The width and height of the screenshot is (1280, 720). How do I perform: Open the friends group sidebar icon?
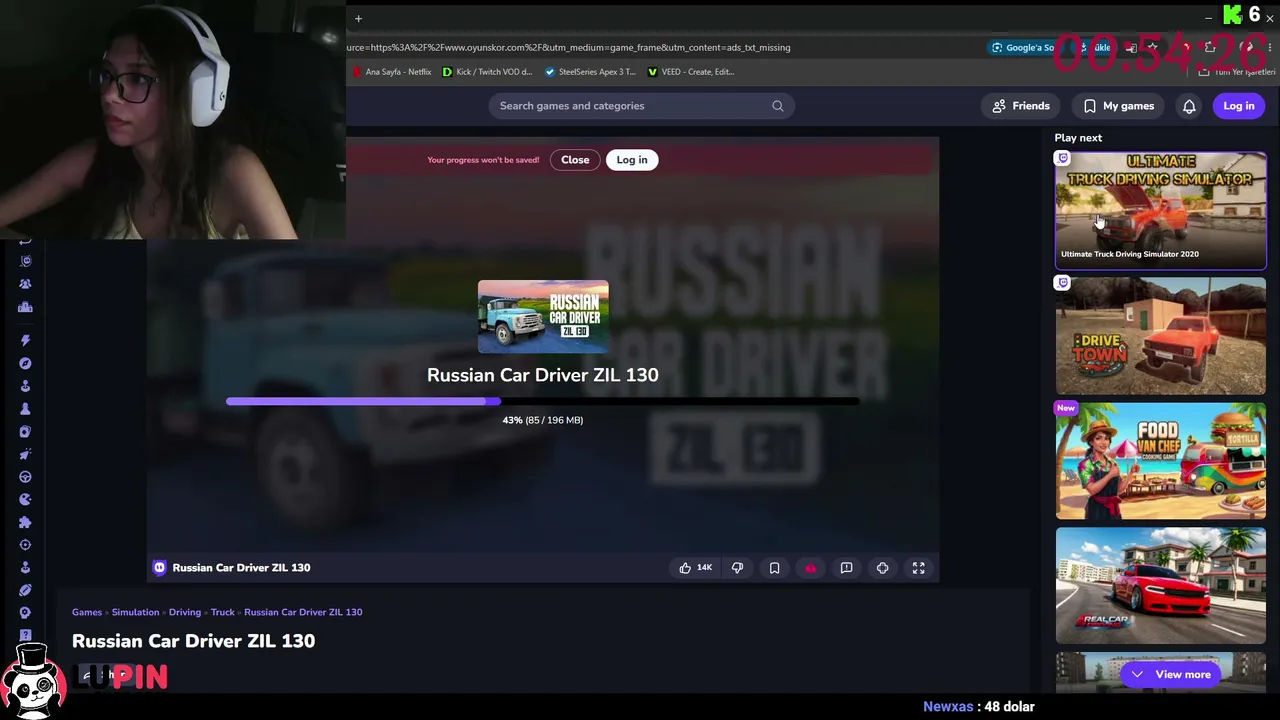coord(25,284)
